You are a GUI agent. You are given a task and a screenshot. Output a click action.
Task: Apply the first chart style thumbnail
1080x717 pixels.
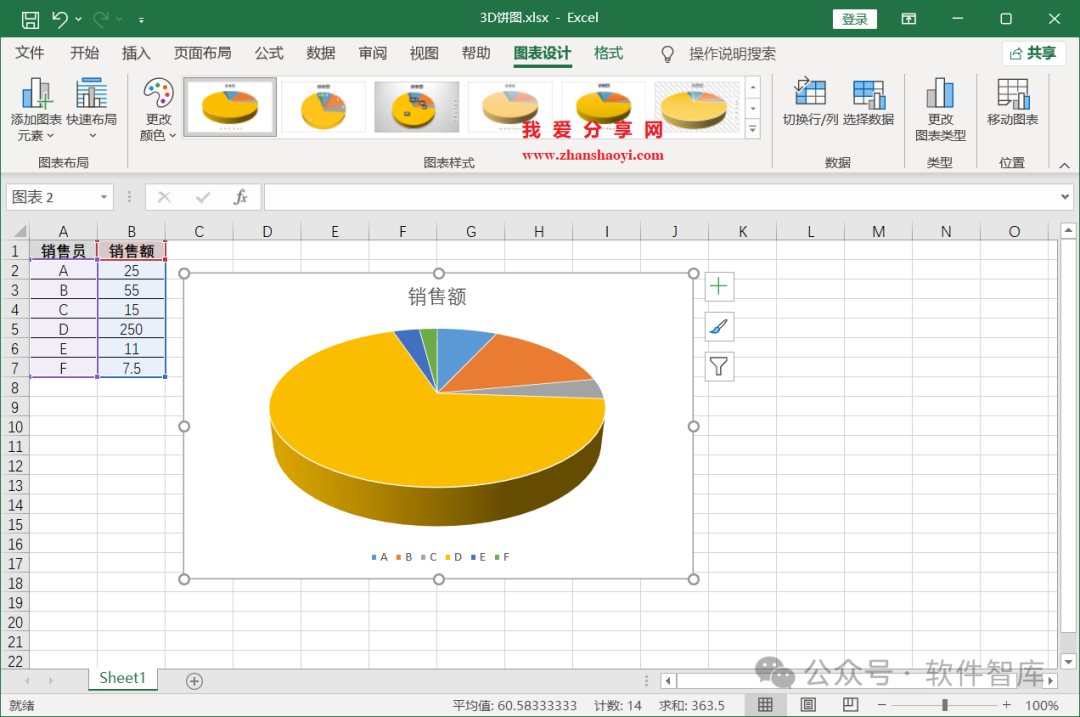point(230,107)
